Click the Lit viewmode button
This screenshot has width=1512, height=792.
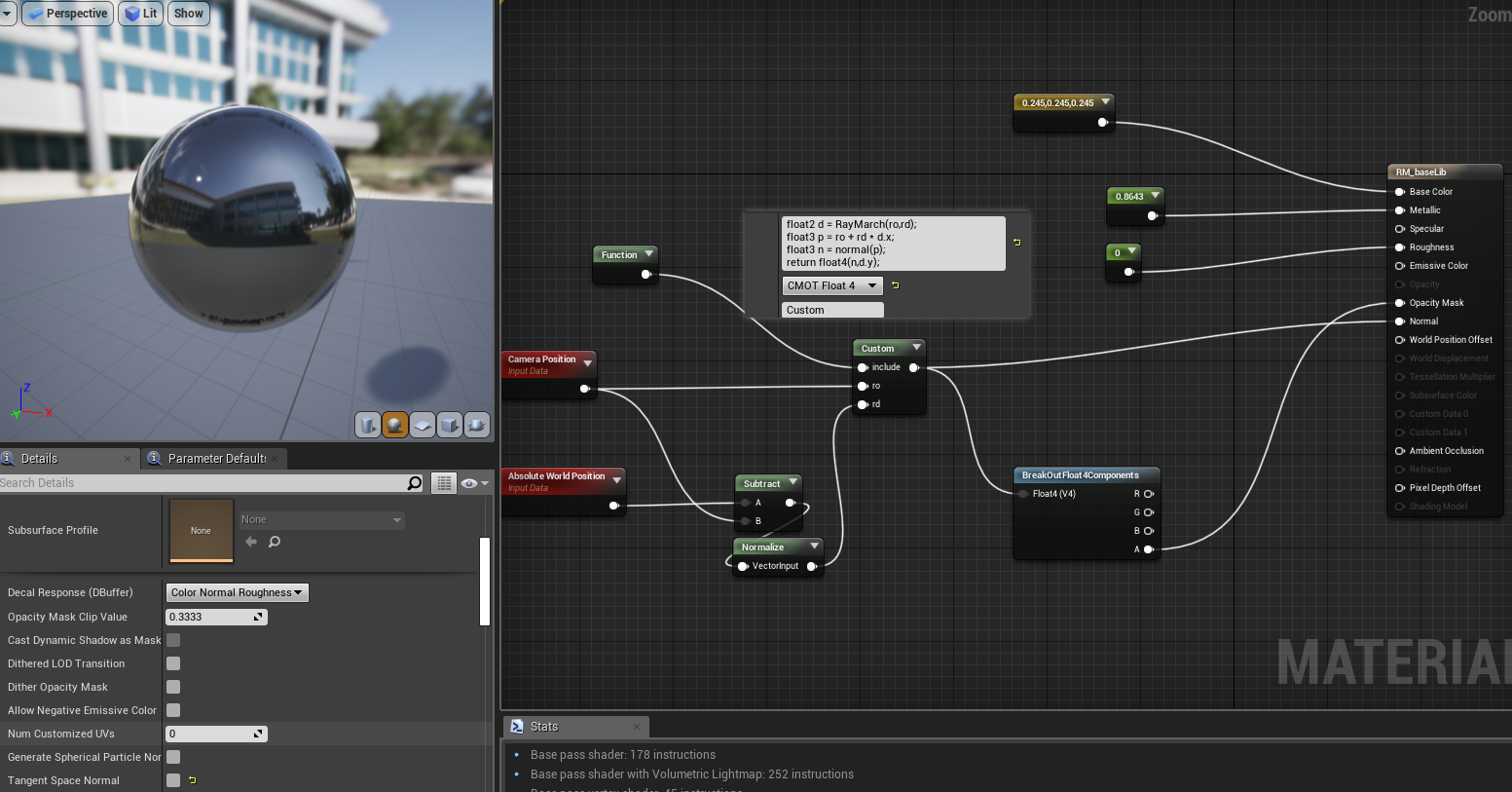point(139,13)
